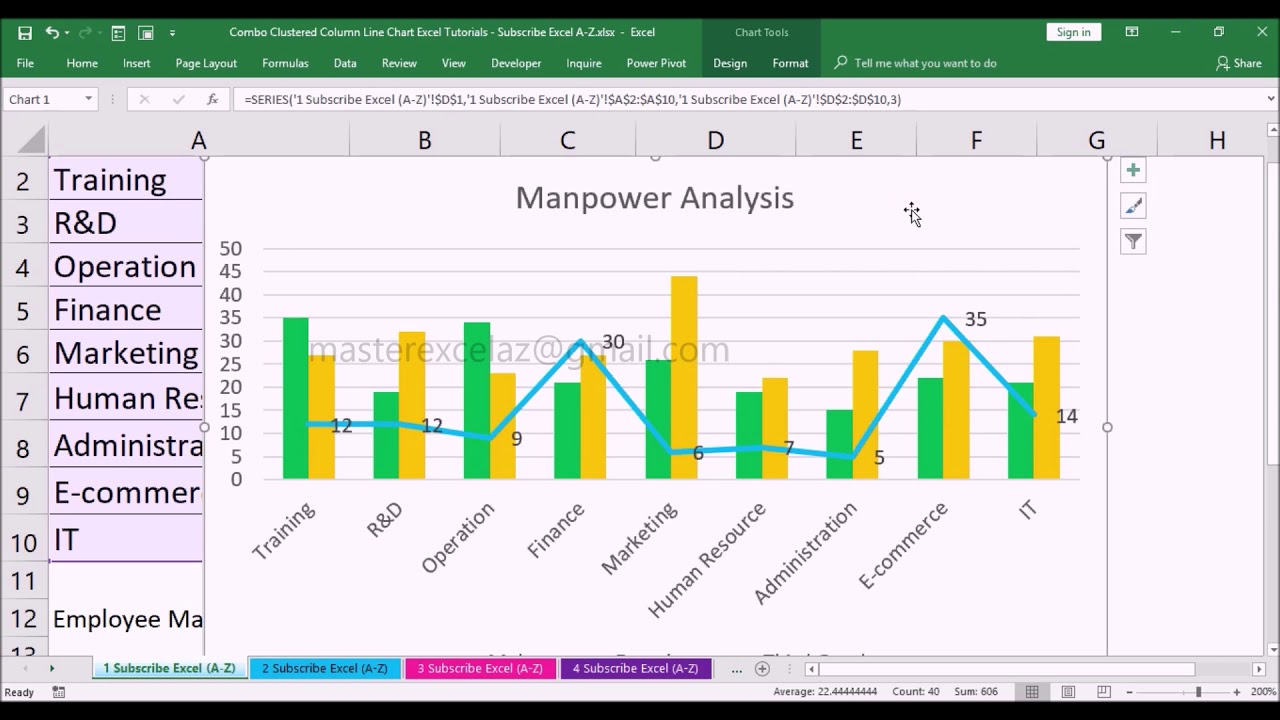Screen dimensions: 1280x720
Task: Expand the formula bar with the chevron
Action: 1271,99
